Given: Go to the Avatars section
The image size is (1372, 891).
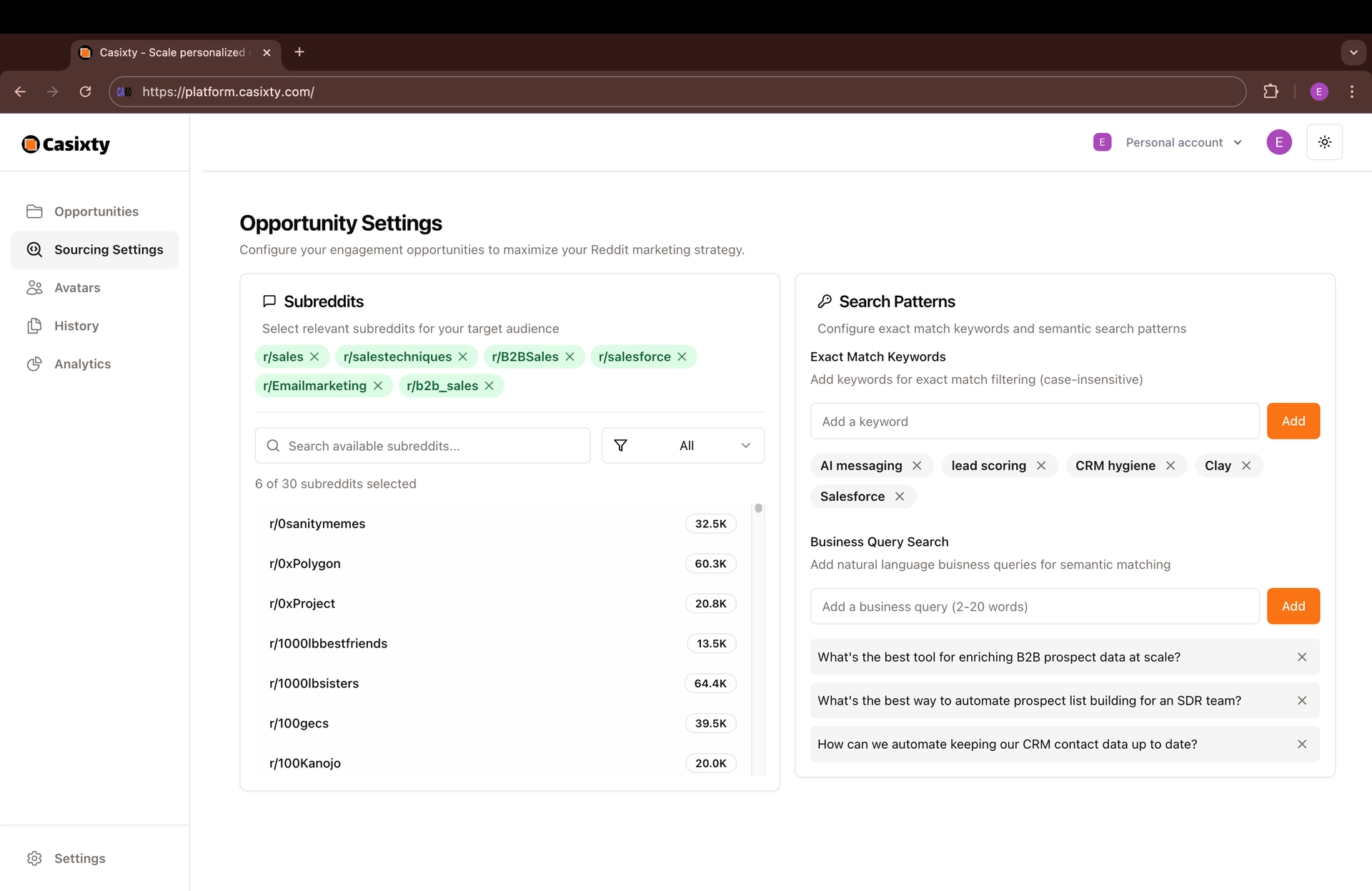Looking at the screenshot, I should point(95,288).
